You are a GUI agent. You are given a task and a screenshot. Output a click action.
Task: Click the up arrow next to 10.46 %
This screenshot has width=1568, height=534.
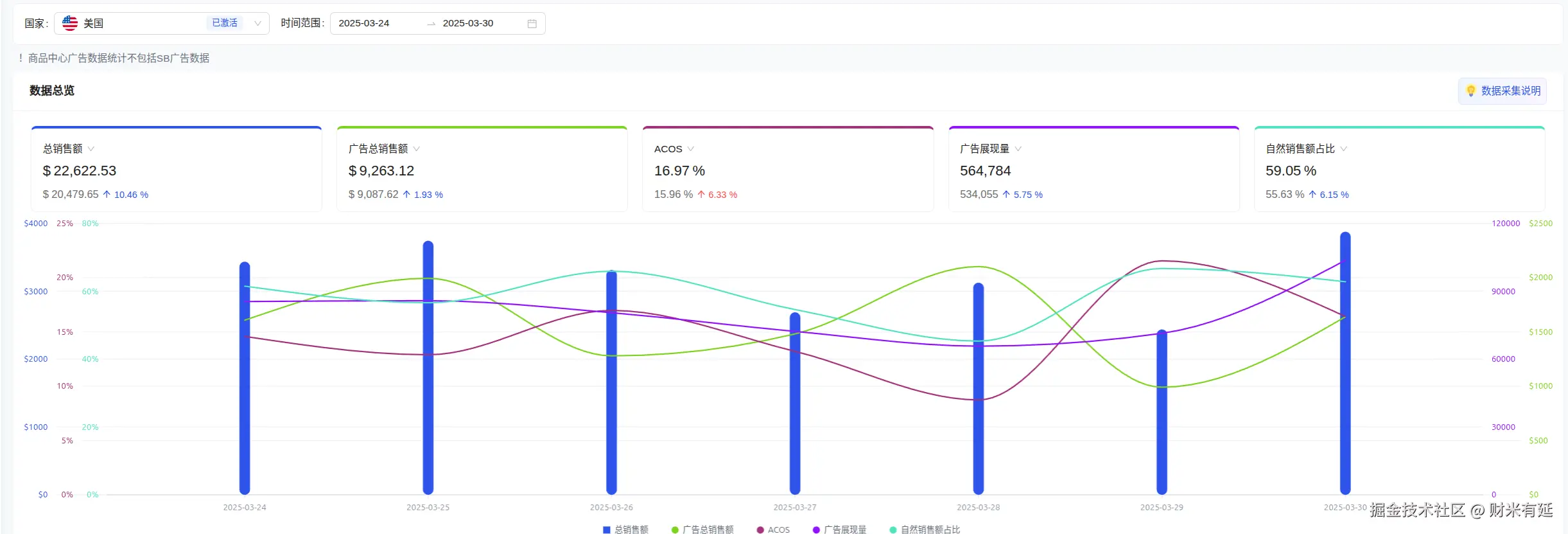pos(107,194)
